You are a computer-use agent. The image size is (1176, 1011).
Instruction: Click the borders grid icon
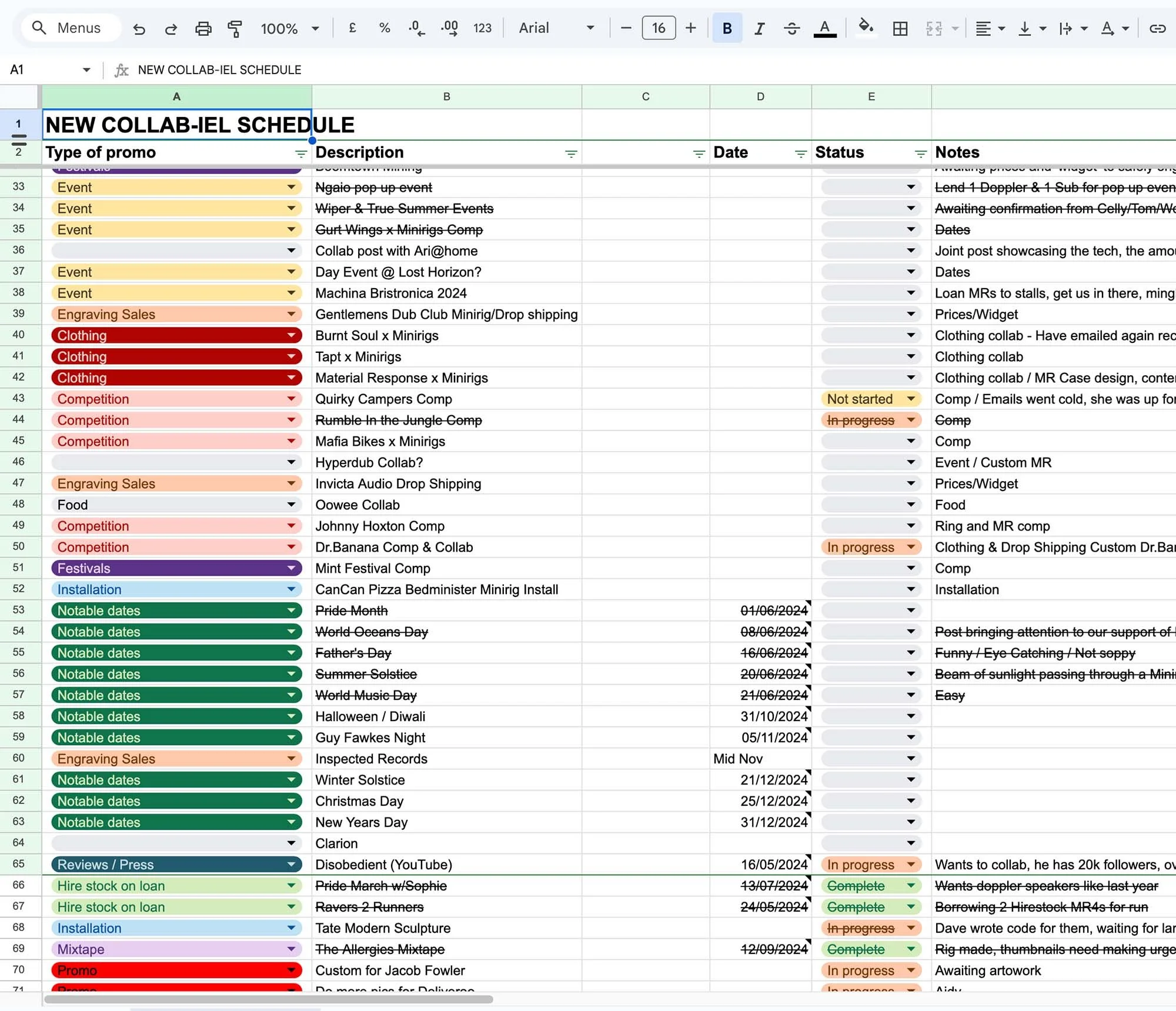[900, 28]
